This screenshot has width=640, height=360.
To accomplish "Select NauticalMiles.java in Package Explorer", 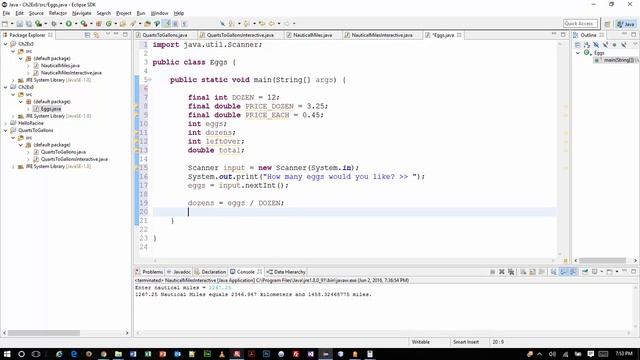I will coord(60,66).
